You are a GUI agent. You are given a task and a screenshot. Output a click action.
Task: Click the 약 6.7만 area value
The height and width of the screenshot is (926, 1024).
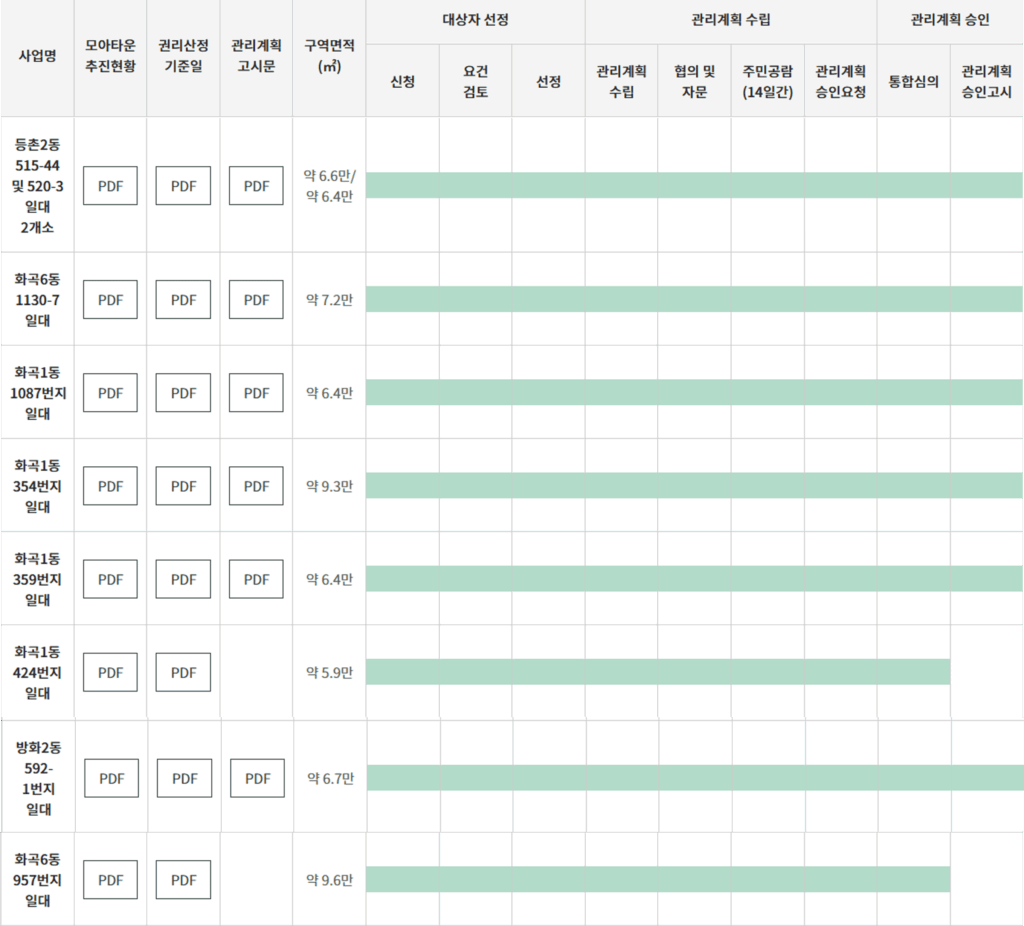pos(330,778)
